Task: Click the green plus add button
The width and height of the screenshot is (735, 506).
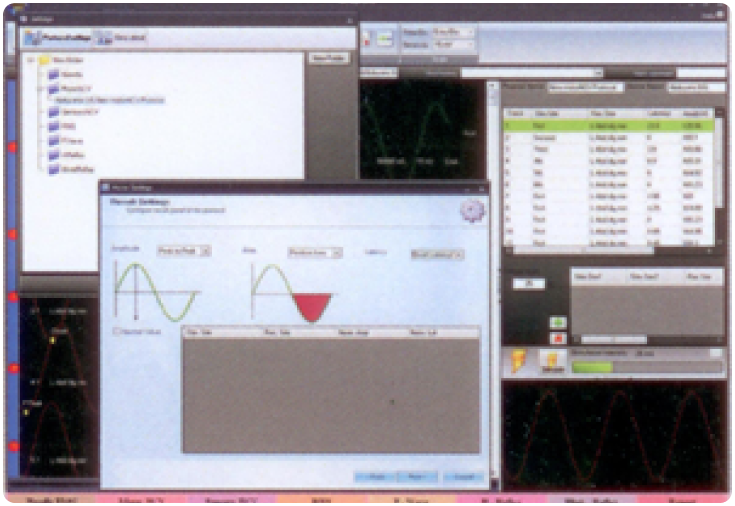Action: point(558,322)
